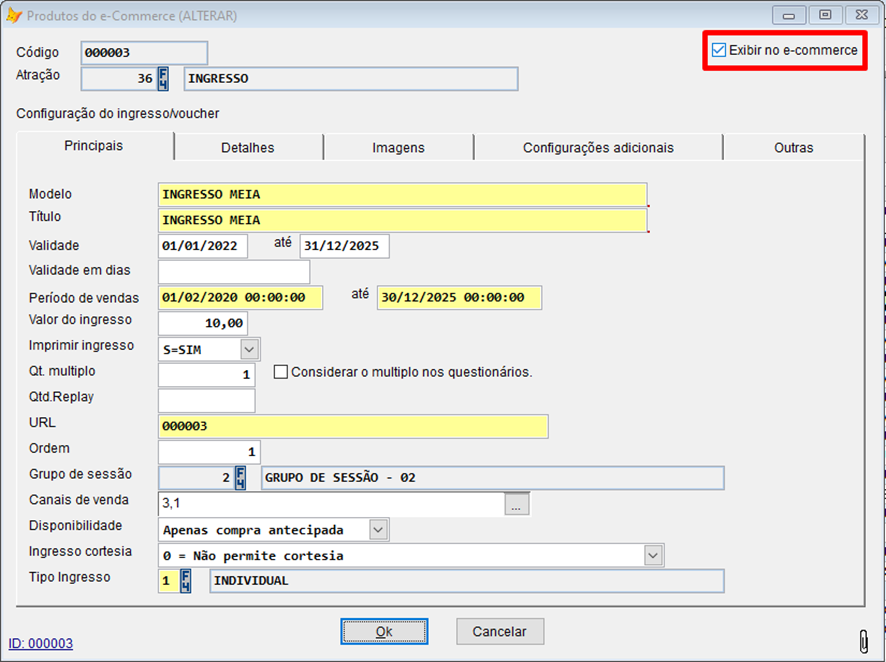Click the F4 lookup icon beside Atração
886x662 pixels.
(x=164, y=79)
